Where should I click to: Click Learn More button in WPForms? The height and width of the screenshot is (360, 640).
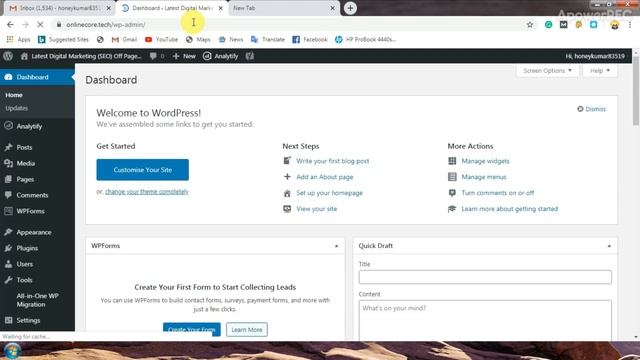click(x=247, y=329)
